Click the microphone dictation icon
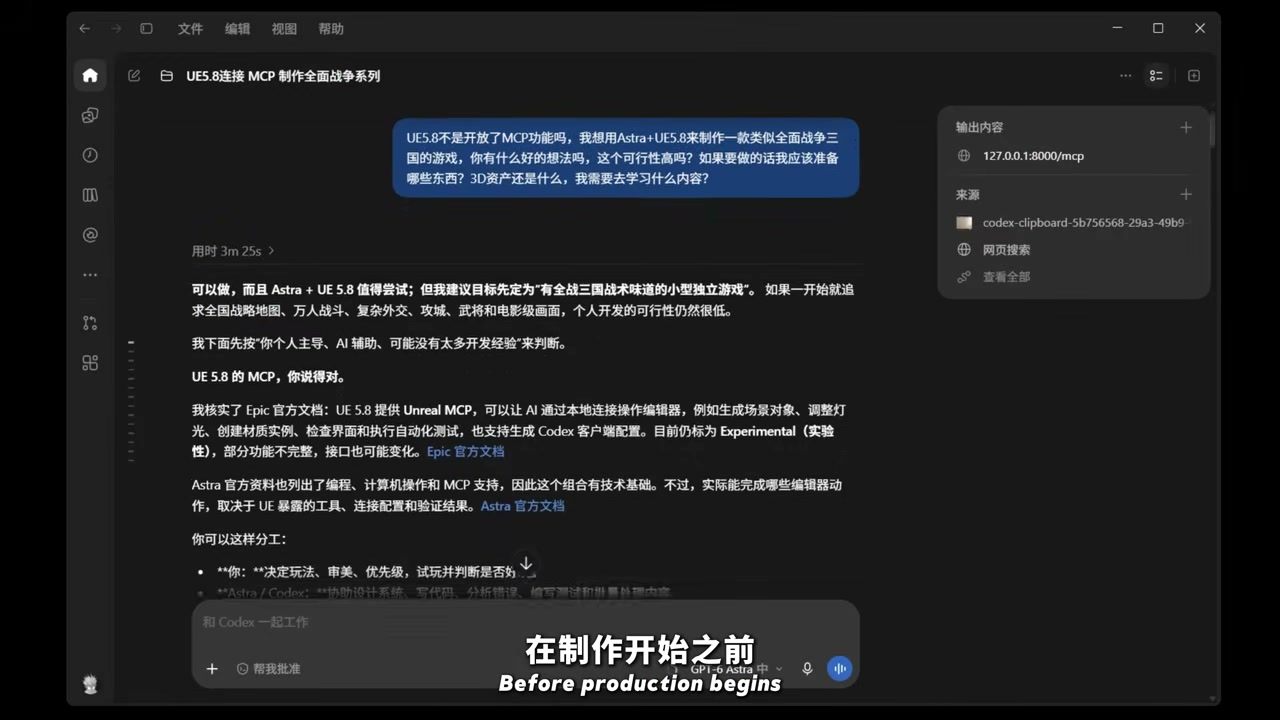Screen dimensions: 1280x720 tap(807, 669)
